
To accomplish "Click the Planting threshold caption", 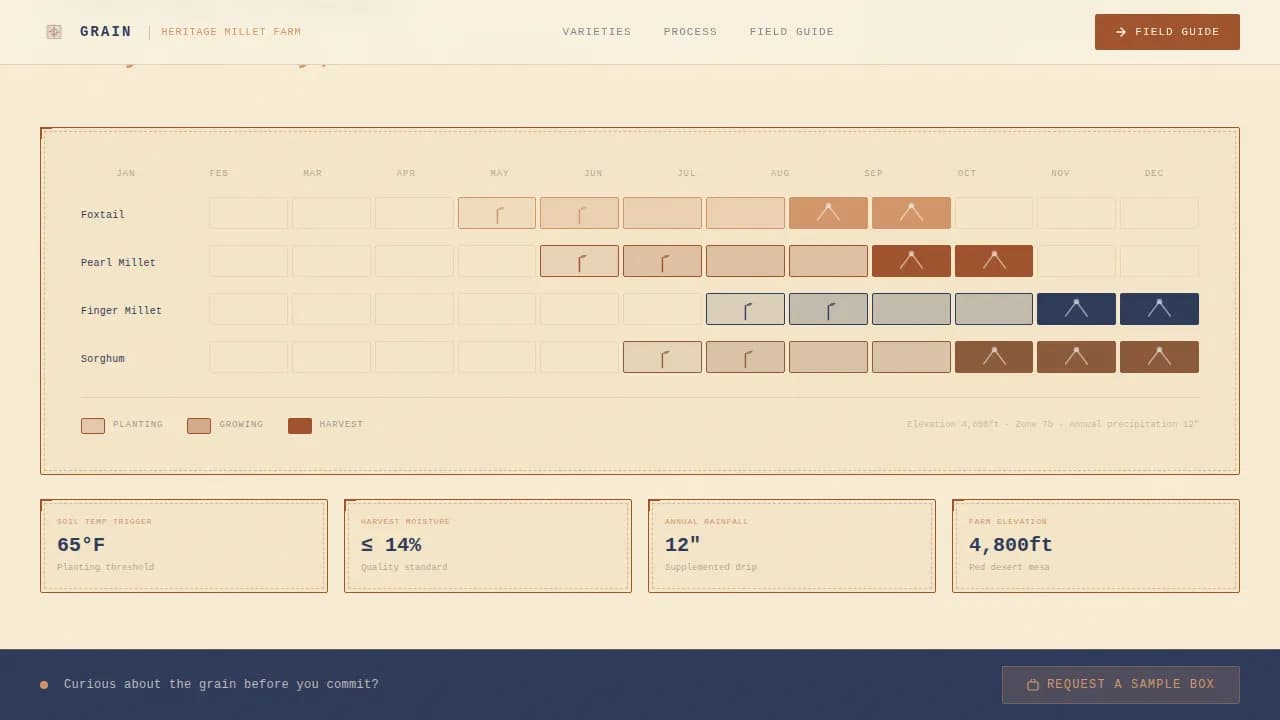I will point(106,568).
